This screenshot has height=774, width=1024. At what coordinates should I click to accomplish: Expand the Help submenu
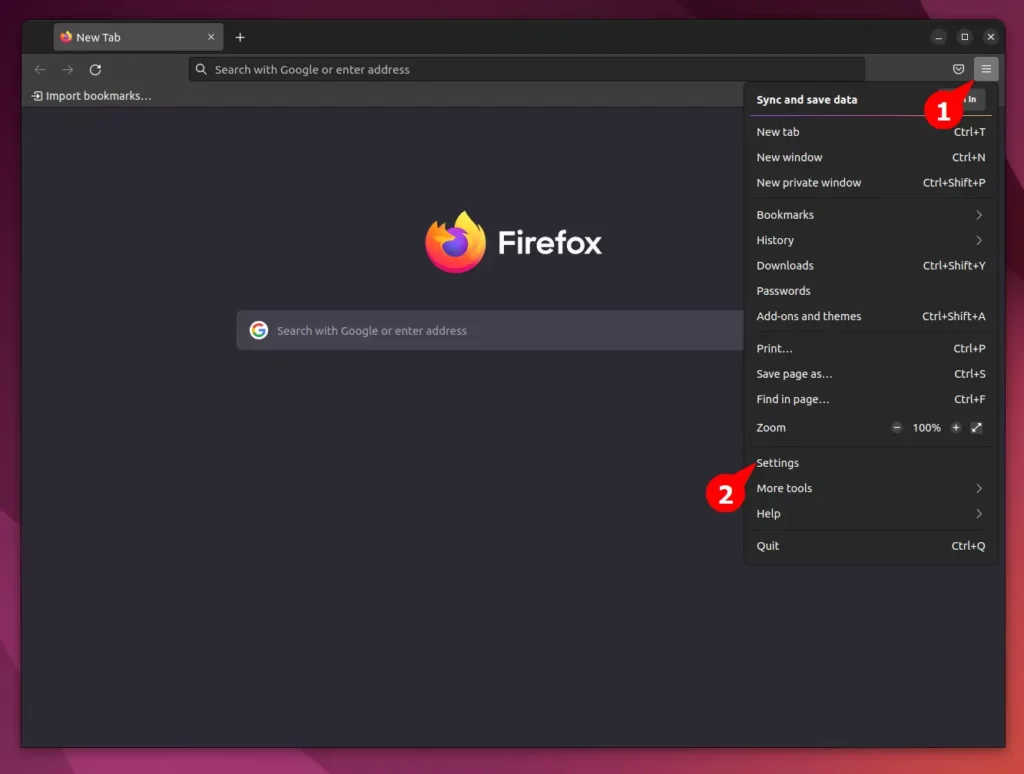click(x=871, y=514)
